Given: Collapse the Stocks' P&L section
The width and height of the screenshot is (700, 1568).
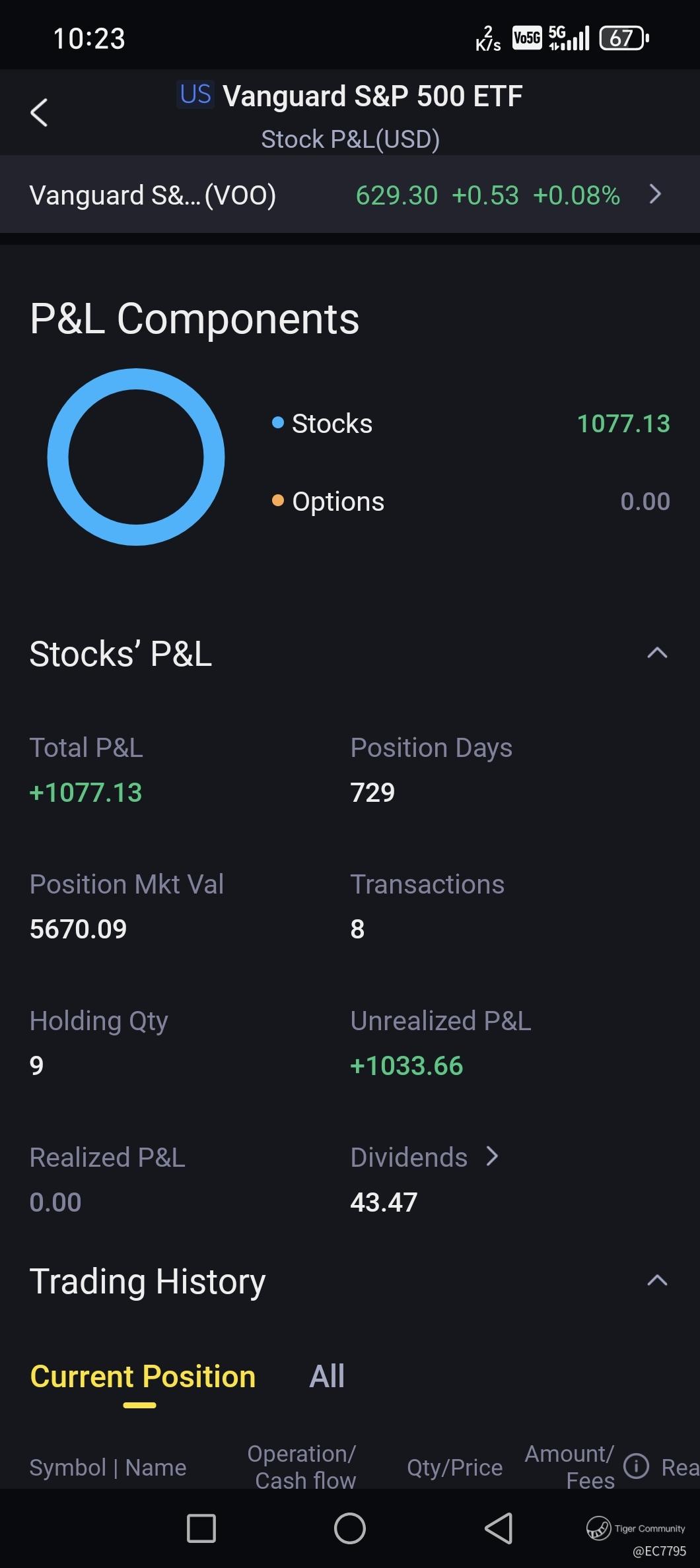Looking at the screenshot, I should [657, 653].
